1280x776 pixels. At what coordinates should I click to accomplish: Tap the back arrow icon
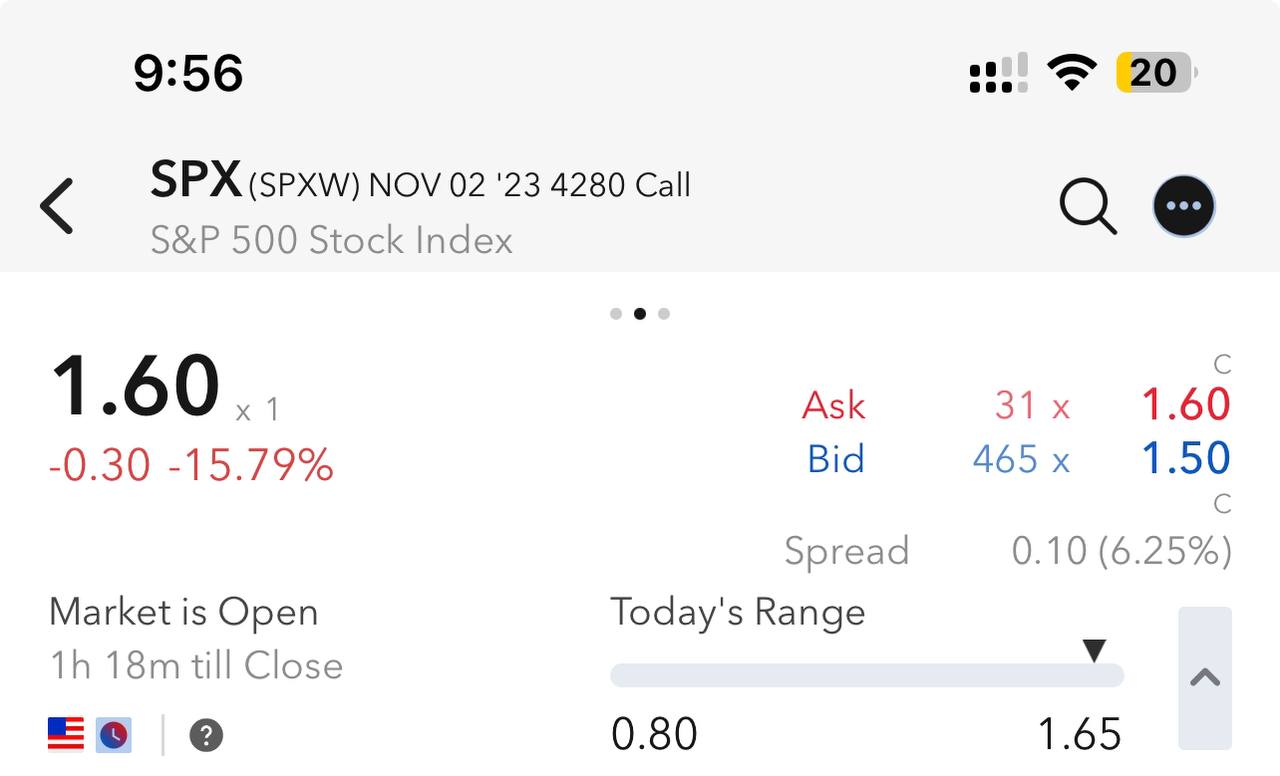[x=57, y=206]
